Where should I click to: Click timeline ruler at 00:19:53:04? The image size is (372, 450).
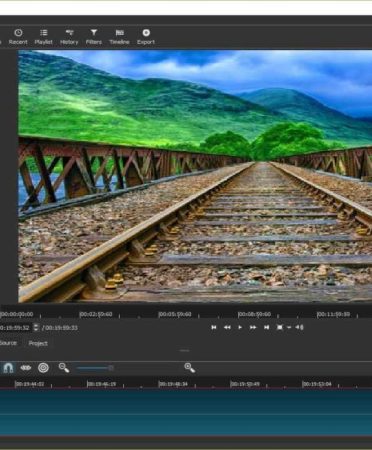[x=317, y=384]
